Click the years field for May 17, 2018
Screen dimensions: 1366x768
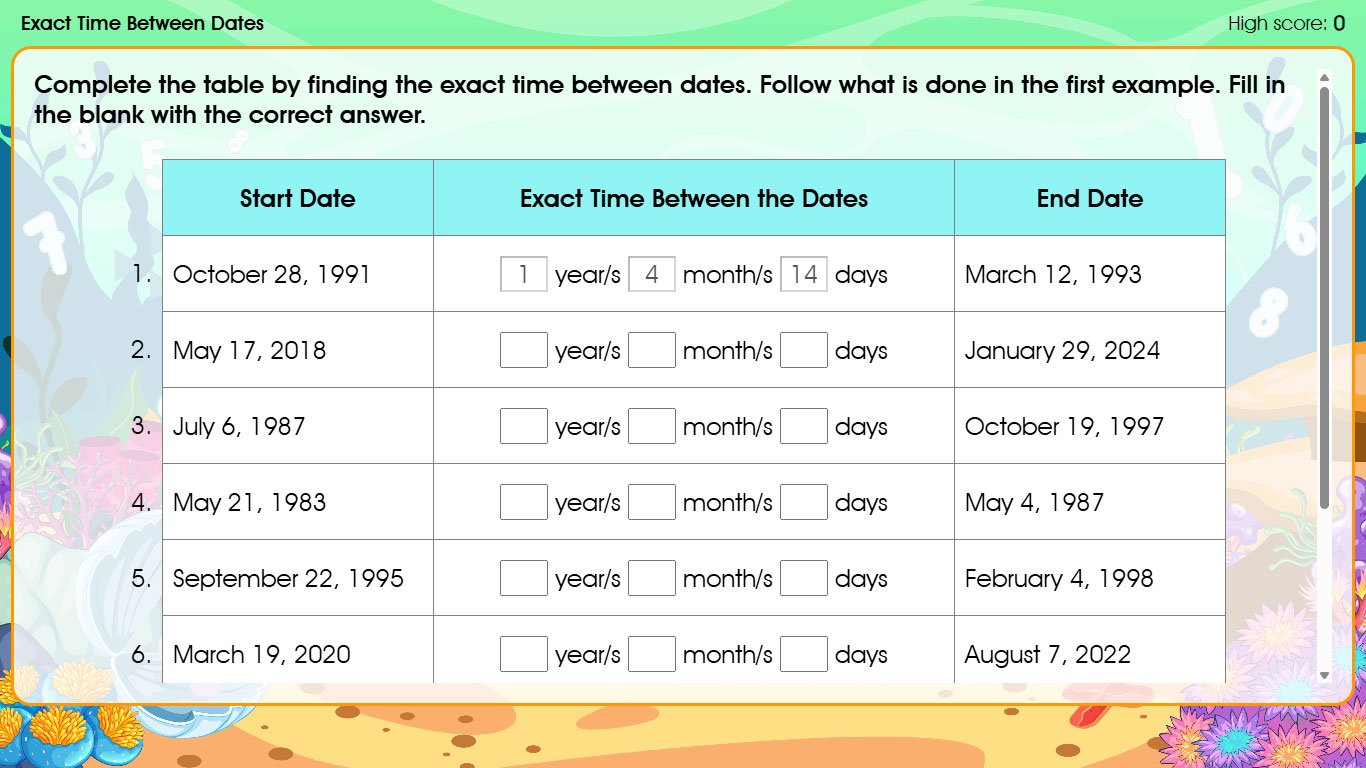coord(523,350)
